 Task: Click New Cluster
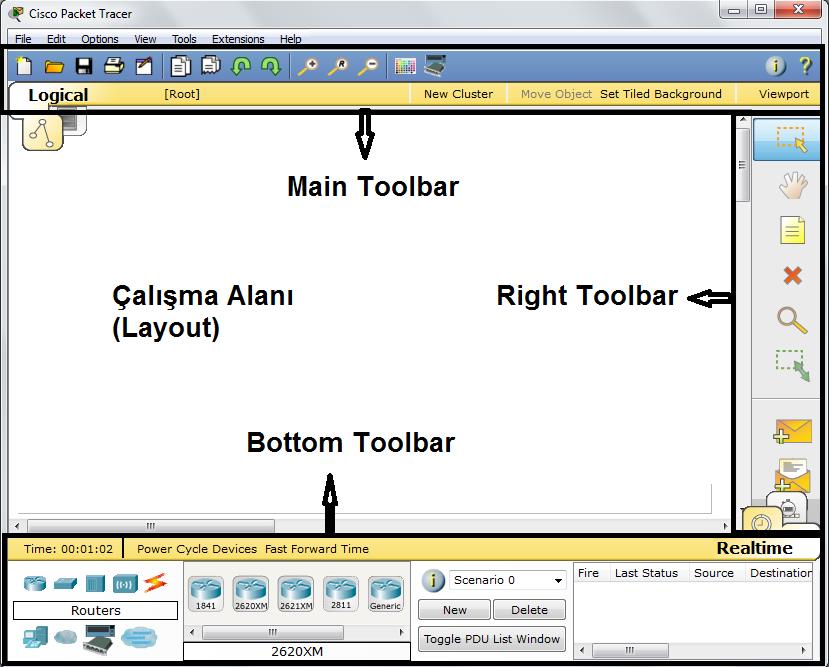click(458, 94)
